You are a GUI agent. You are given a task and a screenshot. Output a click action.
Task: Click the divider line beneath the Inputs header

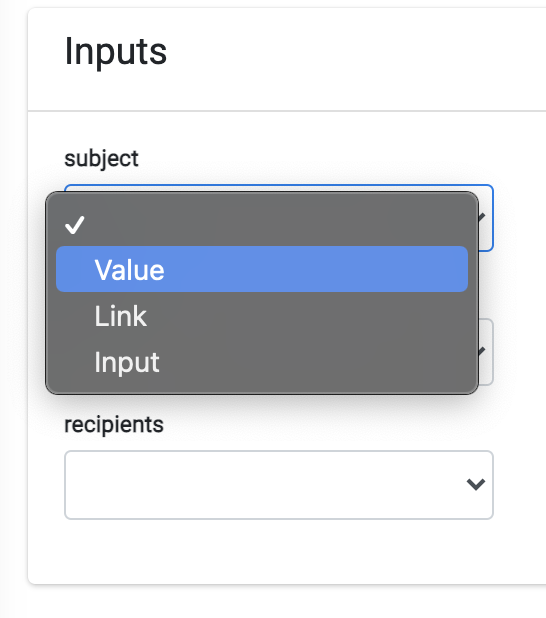point(287,111)
